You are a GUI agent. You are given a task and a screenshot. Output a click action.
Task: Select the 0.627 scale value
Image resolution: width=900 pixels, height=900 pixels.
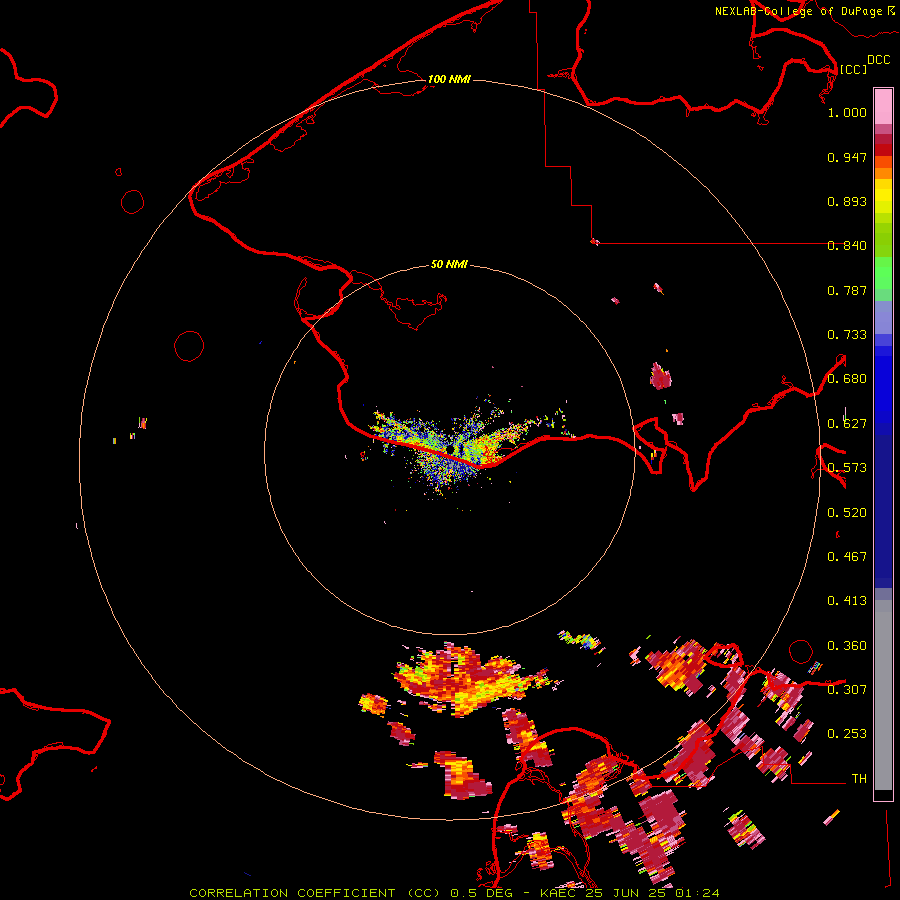[x=847, y=424]
